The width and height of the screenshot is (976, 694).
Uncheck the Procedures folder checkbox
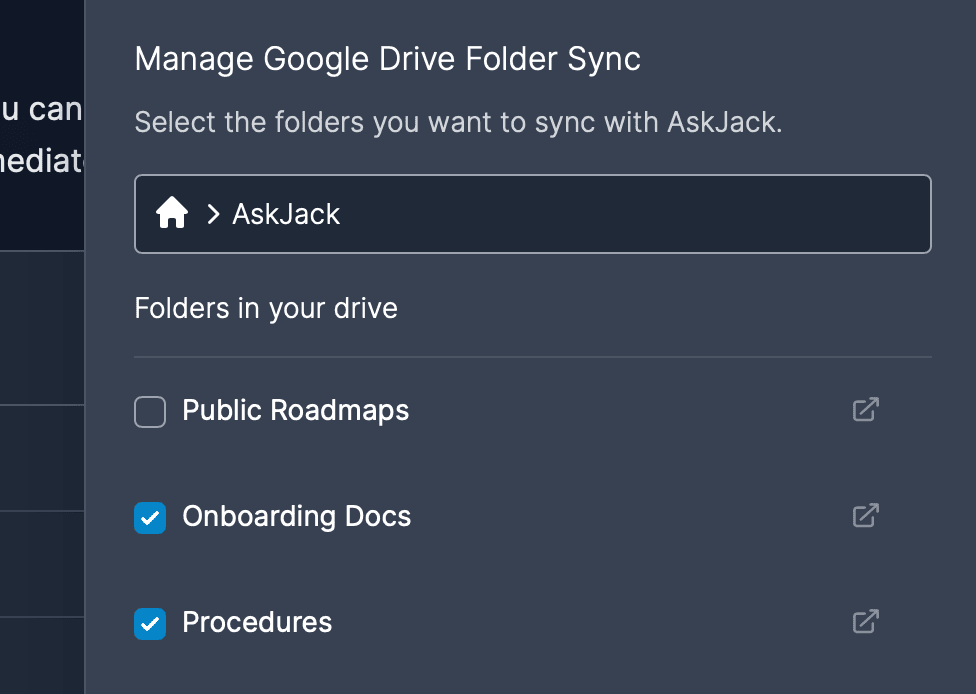(150, 623)
